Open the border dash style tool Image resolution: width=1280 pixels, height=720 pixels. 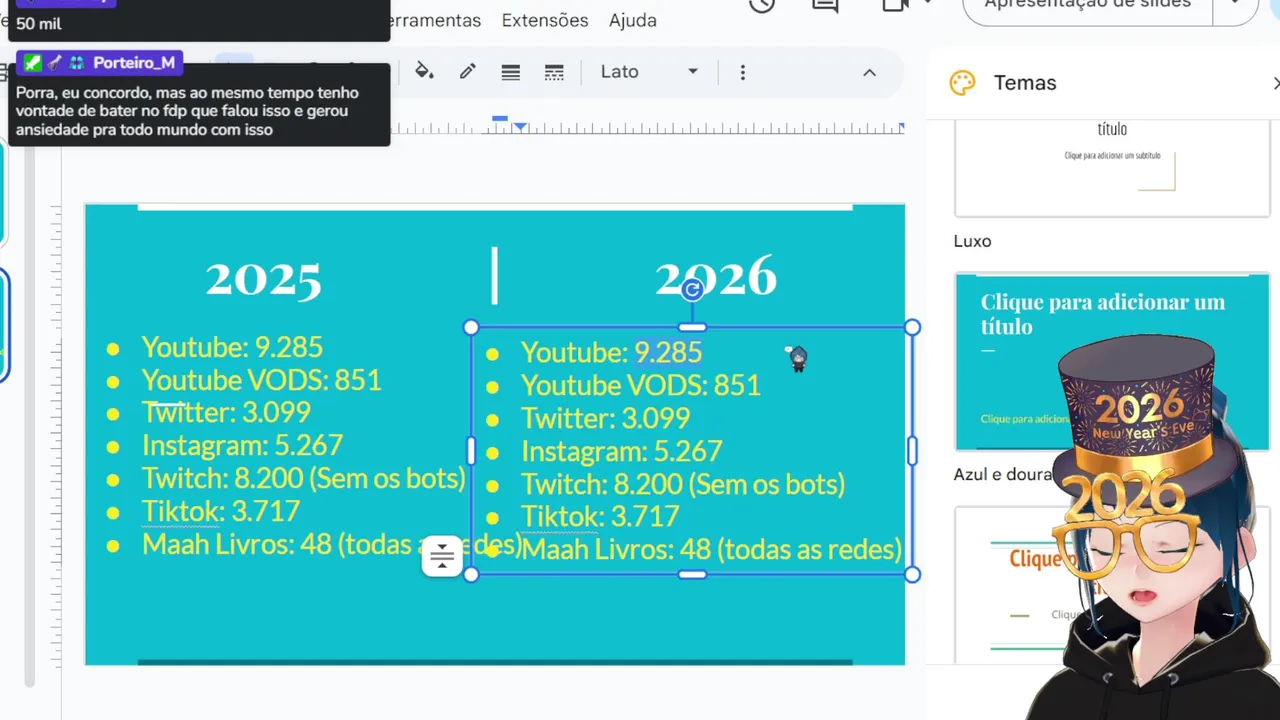[x=553, y=72]
